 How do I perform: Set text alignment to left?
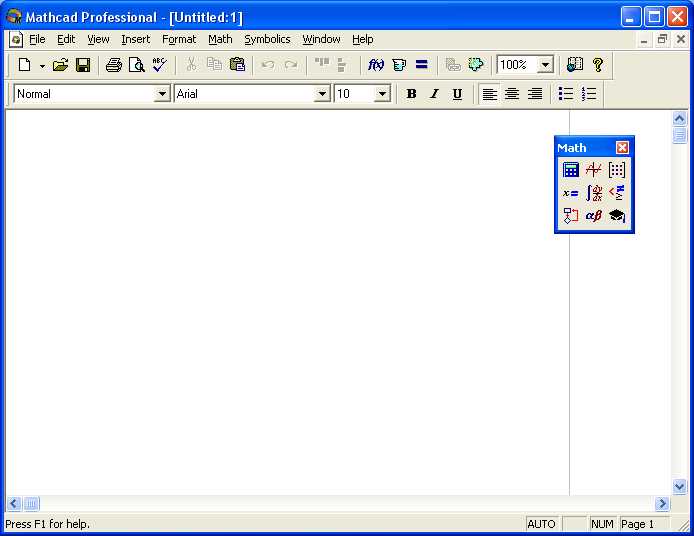[x=489, y=94]
